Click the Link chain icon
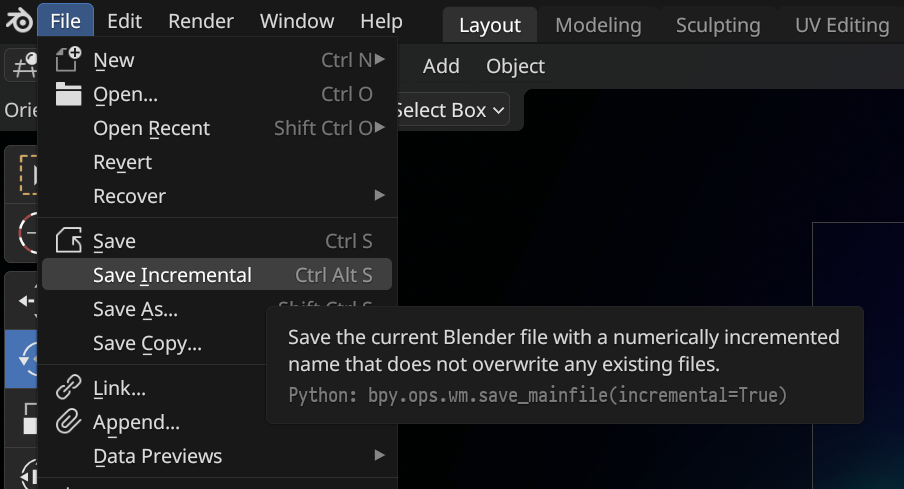Viewport: 904px width, 489px height. (68, 388)
